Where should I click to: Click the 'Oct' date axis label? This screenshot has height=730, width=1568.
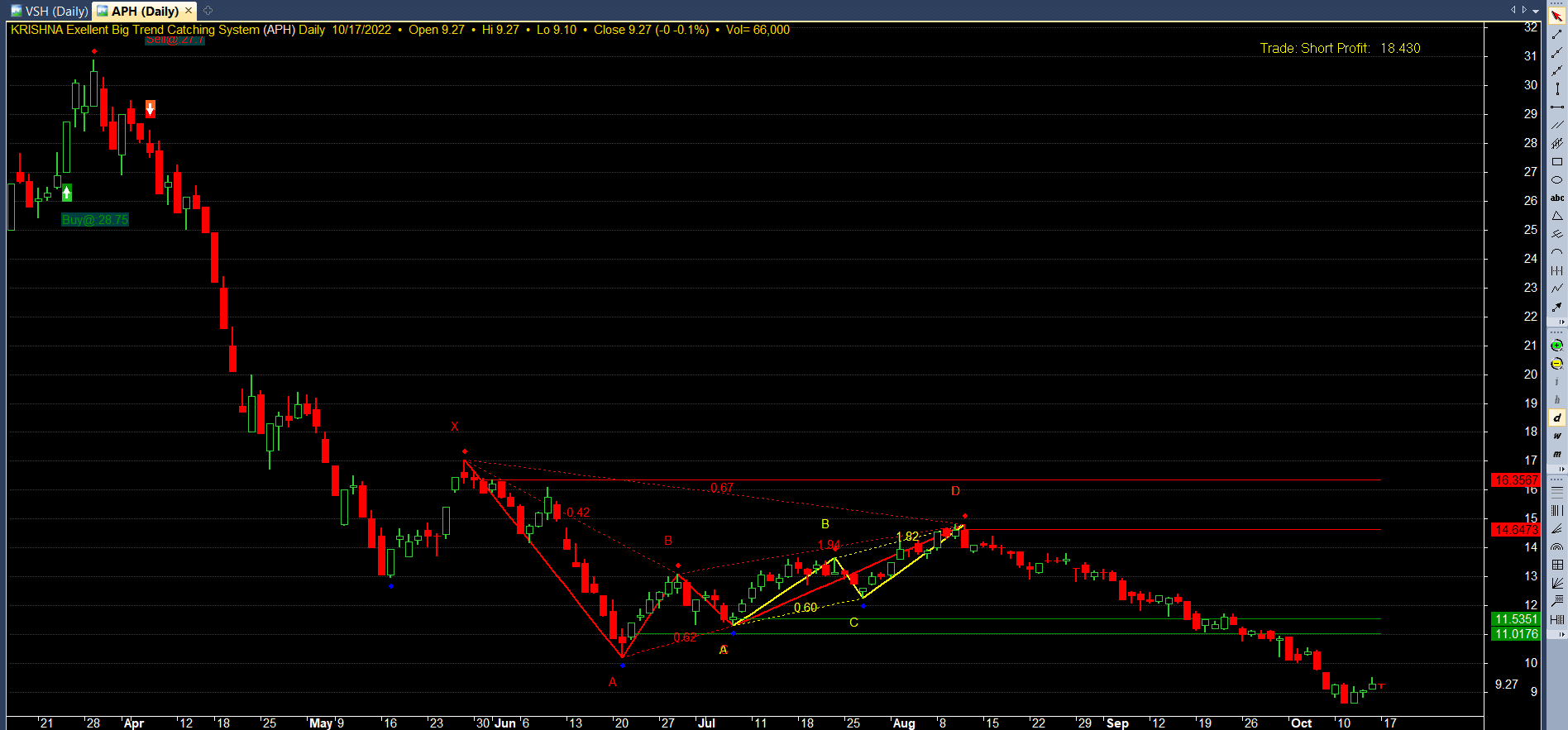click(x=1301, y=723)
